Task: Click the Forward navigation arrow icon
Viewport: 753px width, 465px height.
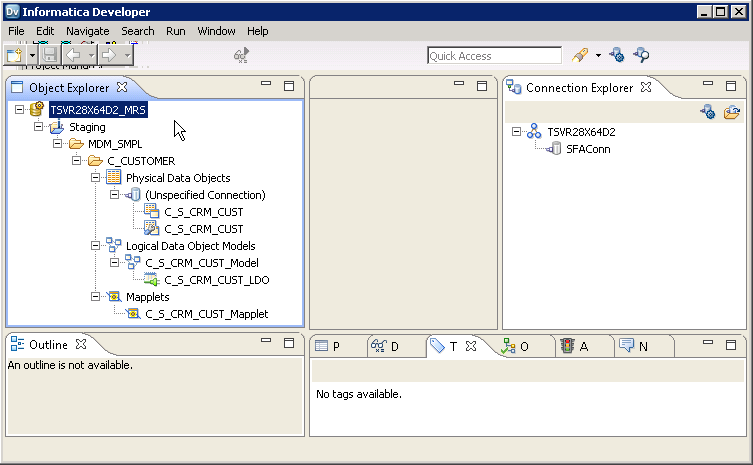Action: point(110,55)
